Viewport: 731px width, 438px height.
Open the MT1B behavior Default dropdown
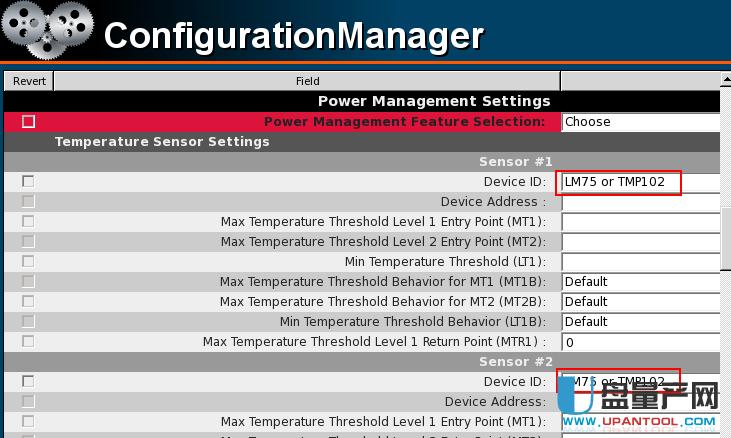[640, 282]
